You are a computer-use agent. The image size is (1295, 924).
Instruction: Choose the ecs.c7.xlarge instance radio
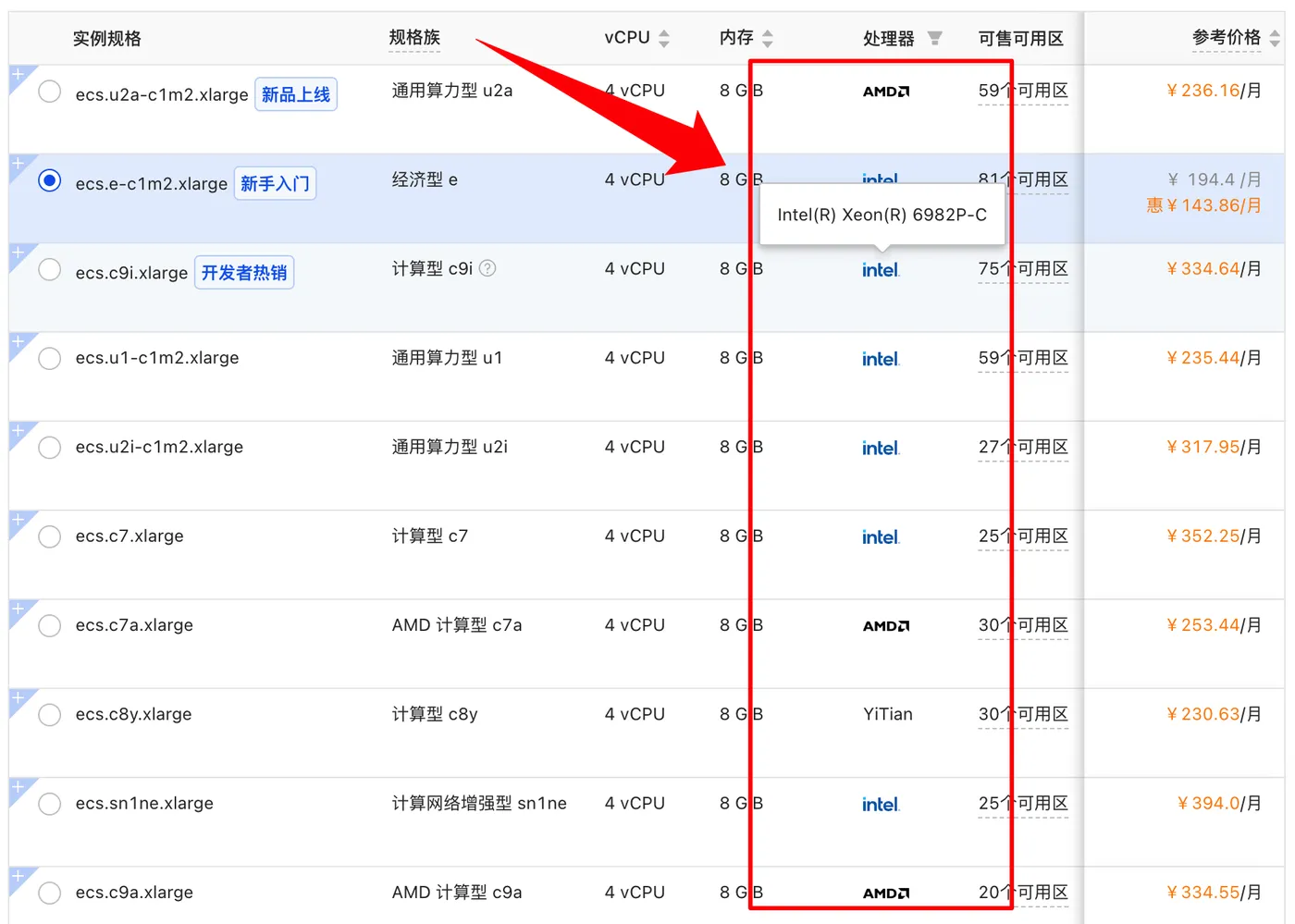click(50, 537)
